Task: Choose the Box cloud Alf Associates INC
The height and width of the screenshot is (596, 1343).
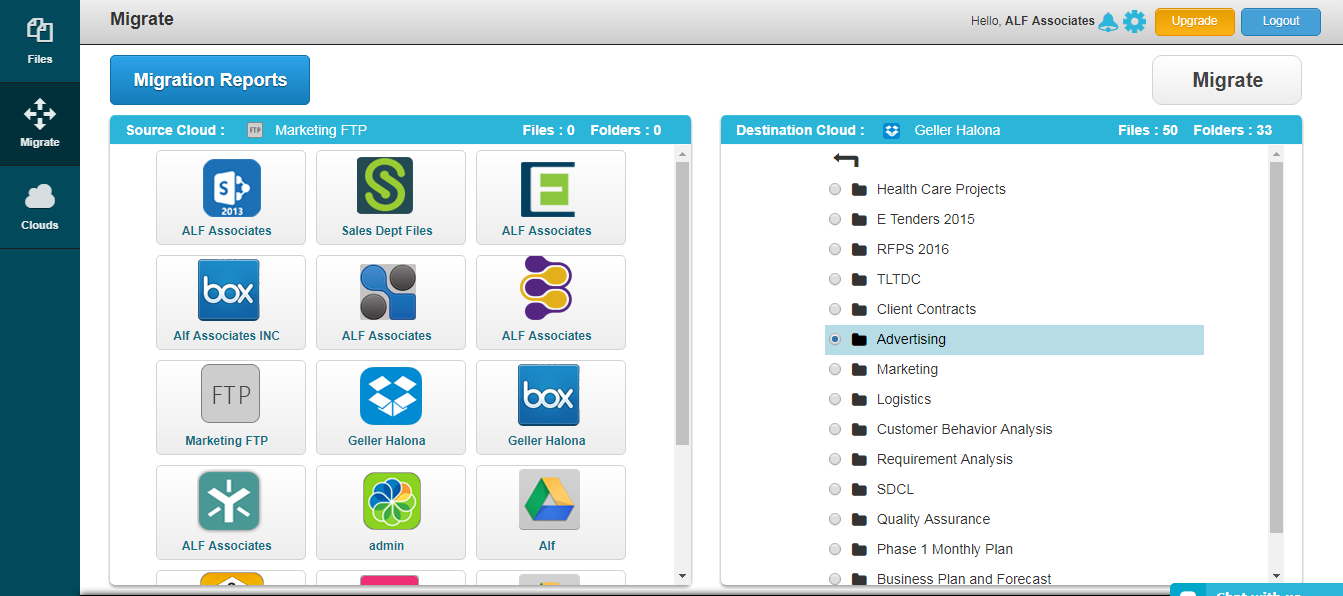Action: (x=231, y=302)
